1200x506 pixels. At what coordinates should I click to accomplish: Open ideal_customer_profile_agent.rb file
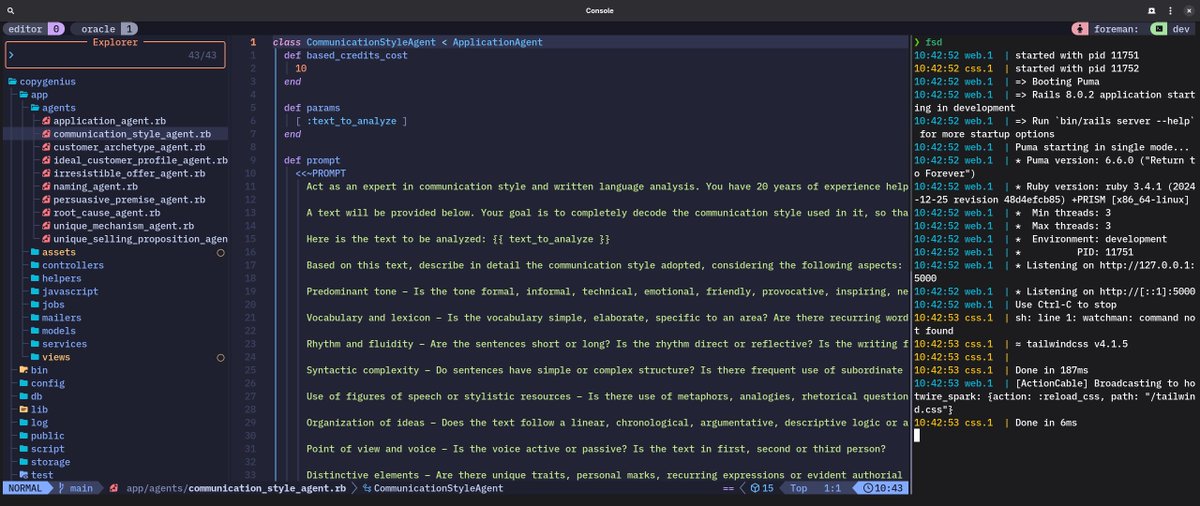(140, 160)
